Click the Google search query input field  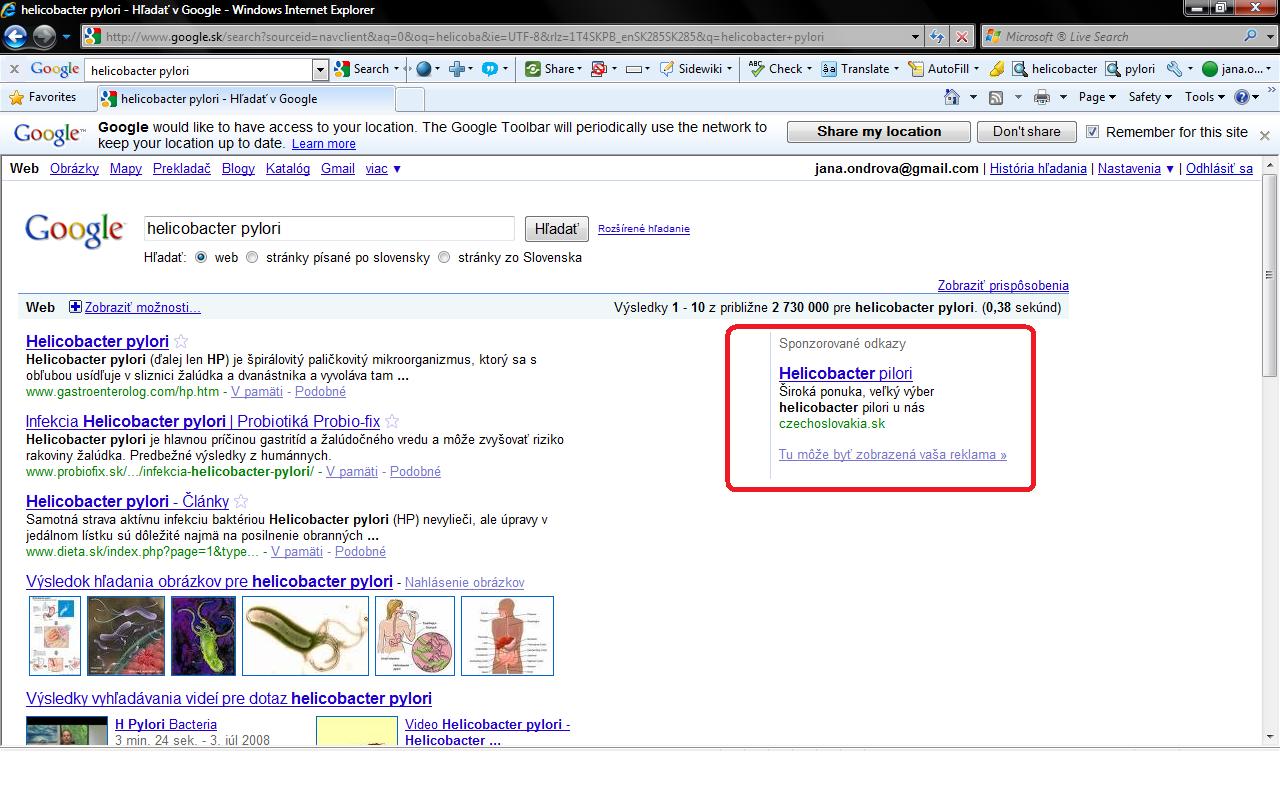[x=329, y=228]
